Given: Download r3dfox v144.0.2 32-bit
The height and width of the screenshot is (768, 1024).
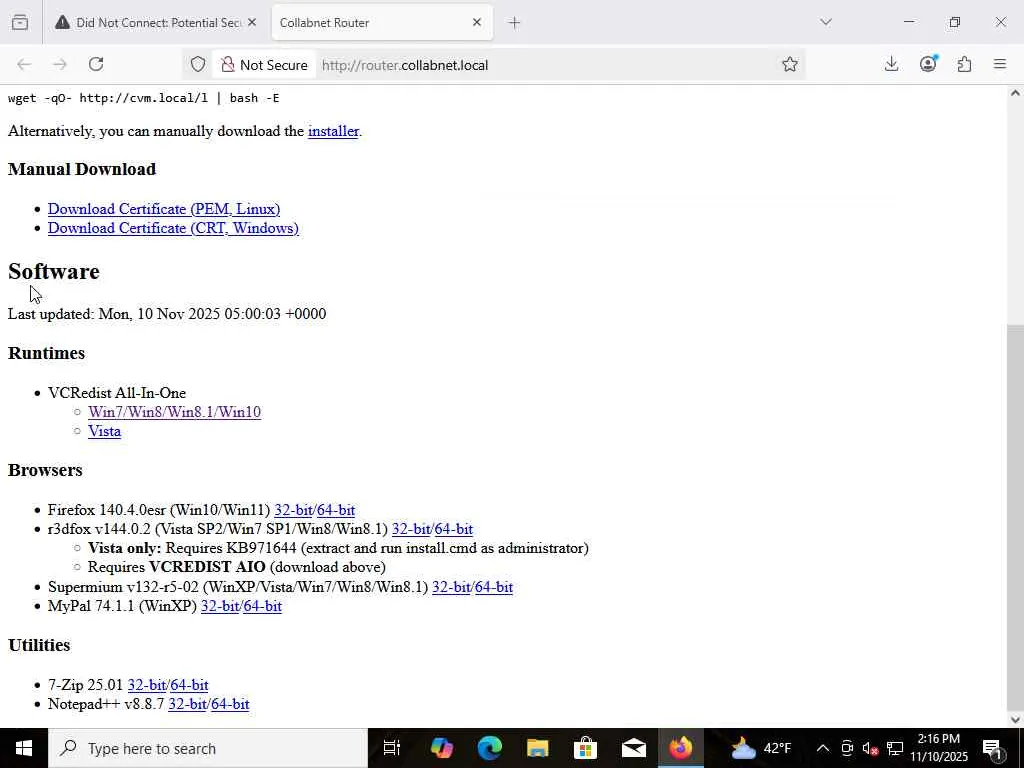Looking at the screenshot, I should coord(411,529).
